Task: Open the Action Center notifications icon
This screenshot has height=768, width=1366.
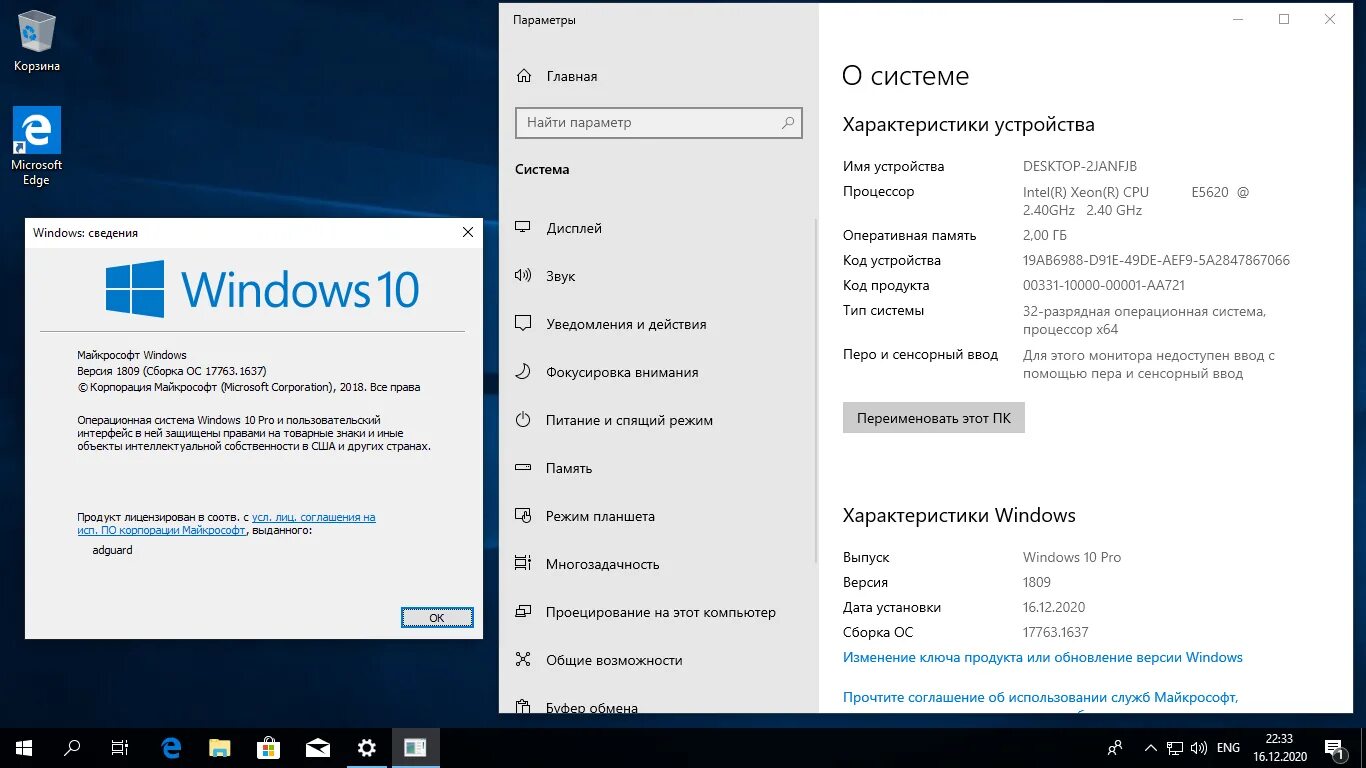Action: click(x=1334, y=748)
